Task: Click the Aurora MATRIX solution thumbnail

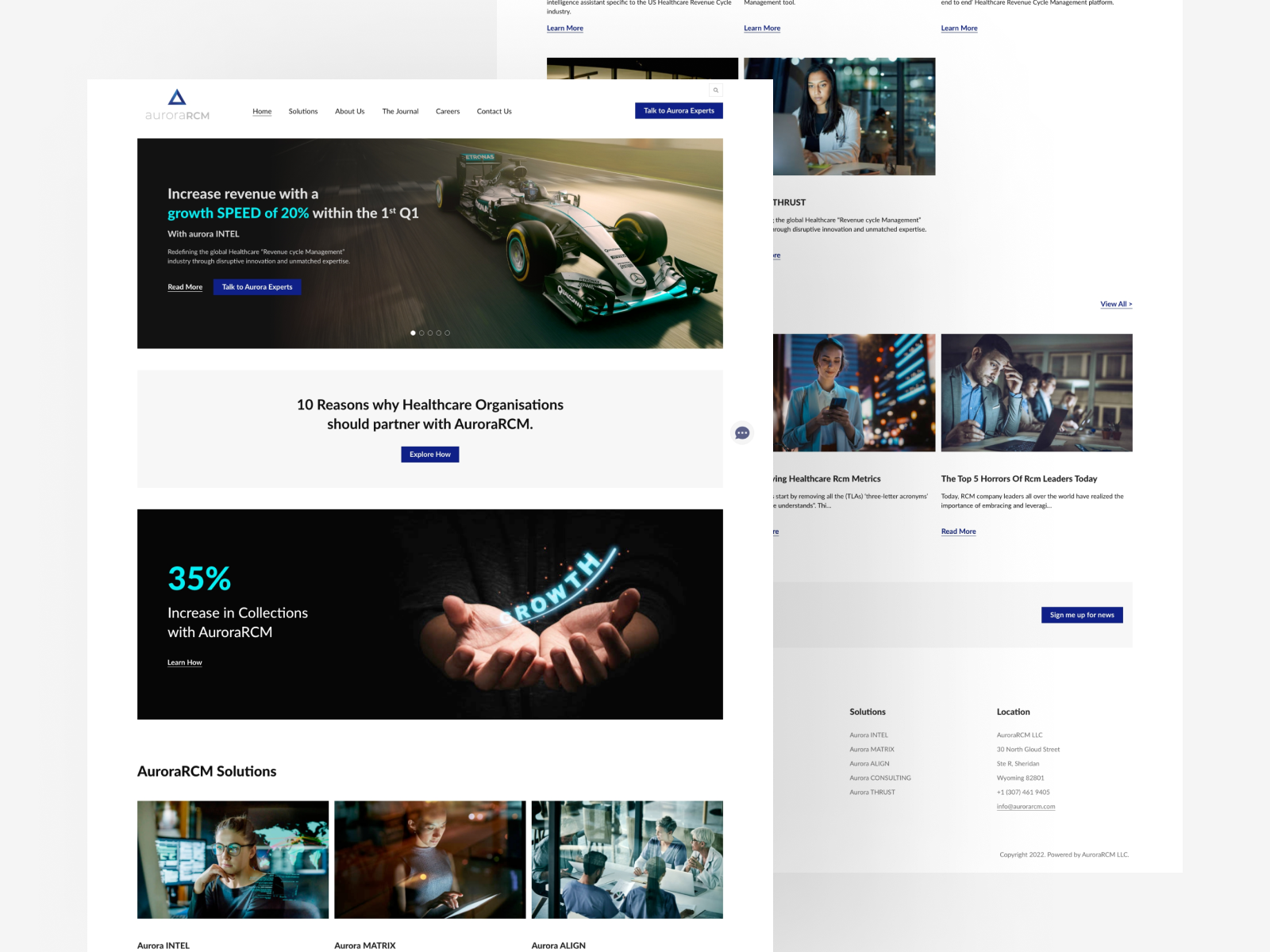Action: pos(429,859)
